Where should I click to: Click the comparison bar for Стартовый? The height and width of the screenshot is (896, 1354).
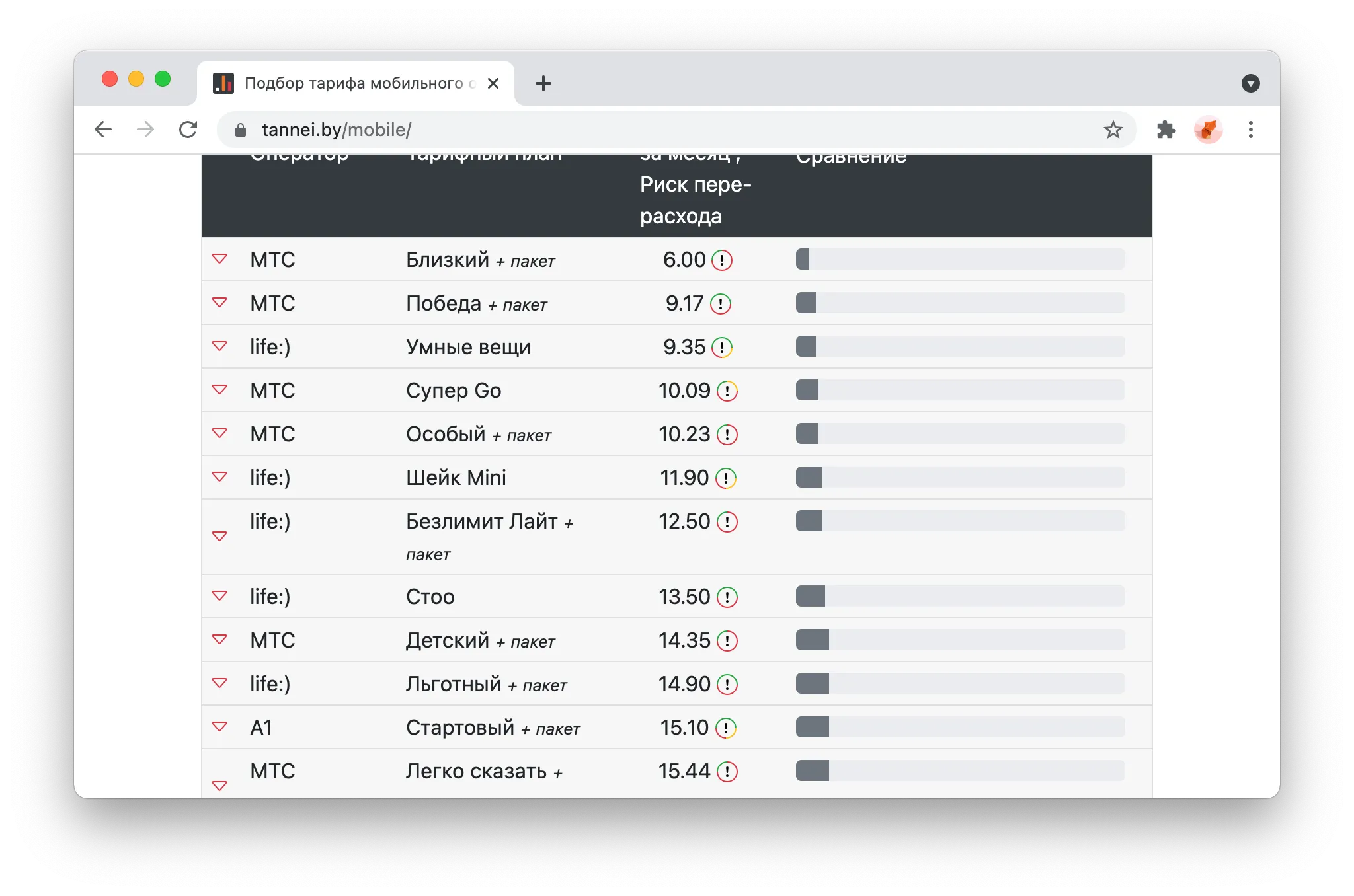[961, 727]
